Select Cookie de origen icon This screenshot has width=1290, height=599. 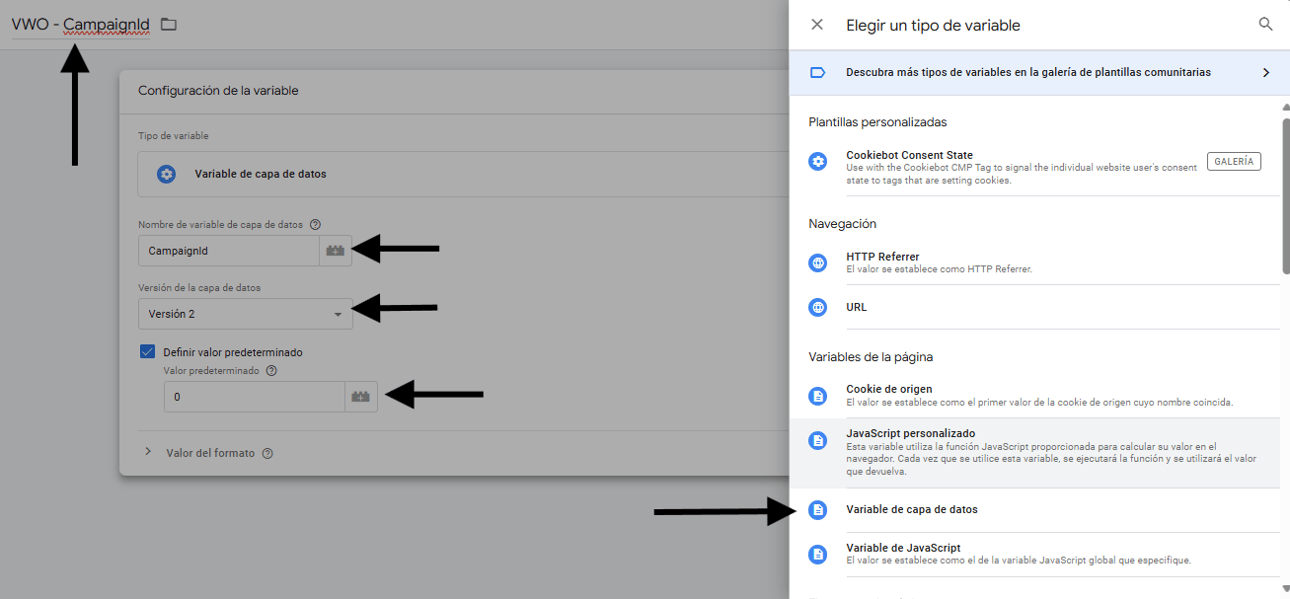point(818,396)
